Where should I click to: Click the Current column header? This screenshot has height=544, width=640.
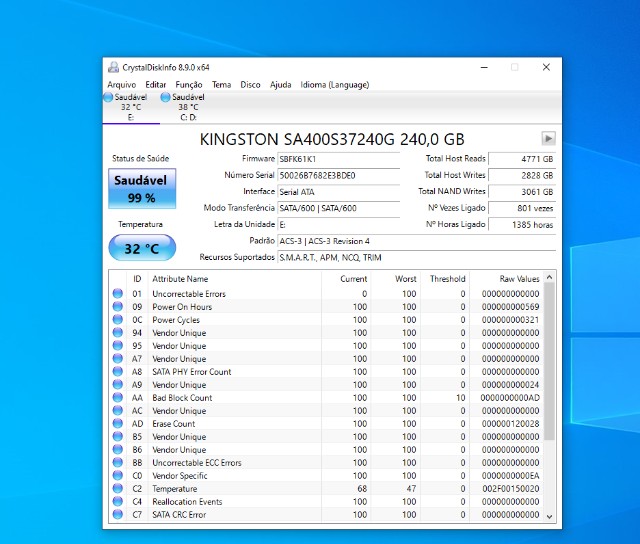[346, 279]
